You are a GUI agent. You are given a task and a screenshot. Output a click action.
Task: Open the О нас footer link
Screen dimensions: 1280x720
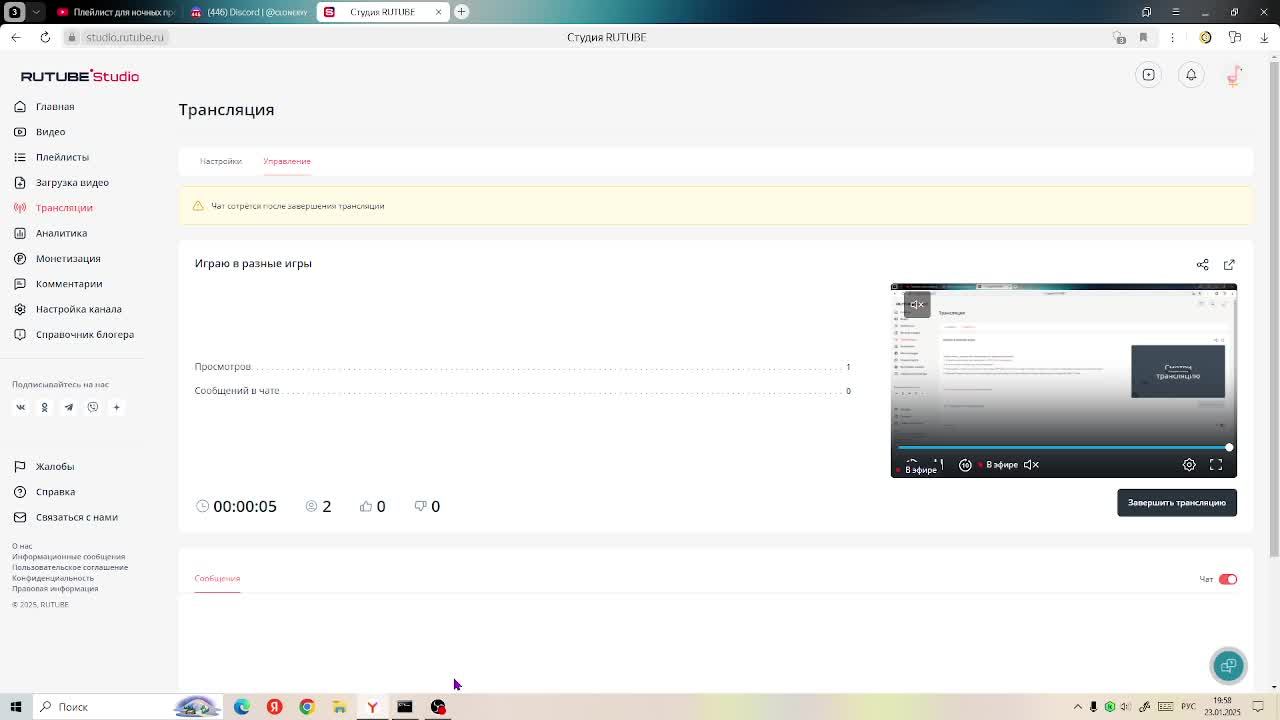coord(22,546)
